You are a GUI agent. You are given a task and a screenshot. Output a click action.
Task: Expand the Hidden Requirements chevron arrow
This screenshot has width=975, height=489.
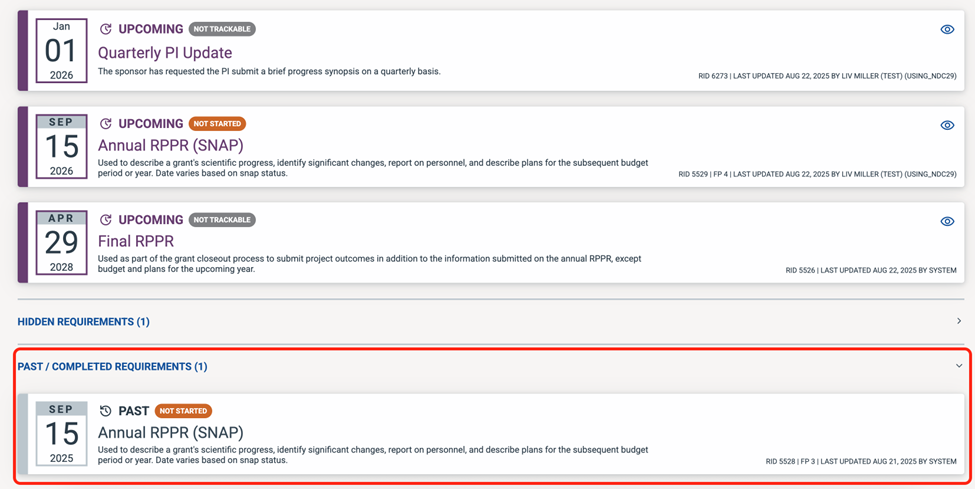click(x=958, y=321)
